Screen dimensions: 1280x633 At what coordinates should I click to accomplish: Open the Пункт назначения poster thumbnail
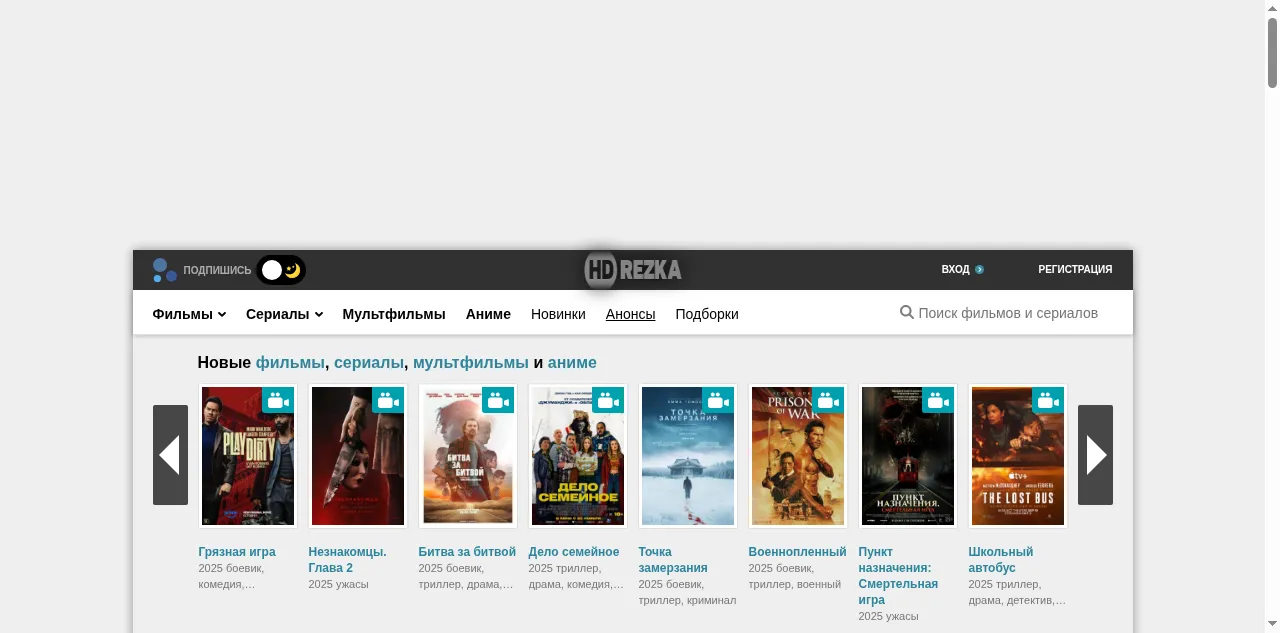(908, 456)
